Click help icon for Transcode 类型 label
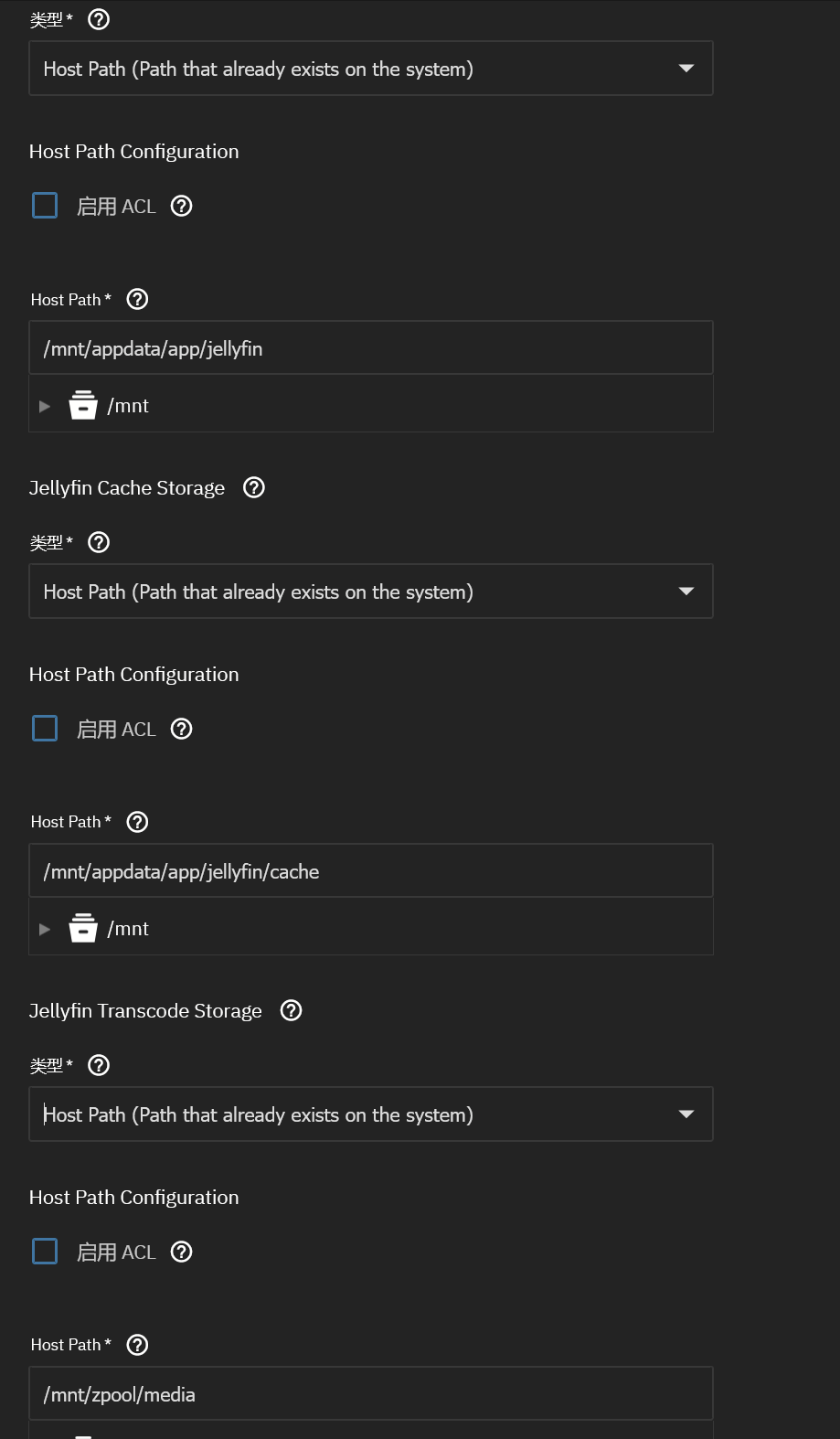The height and width of the screenshot is (1439, 840). click(99, 1065)
